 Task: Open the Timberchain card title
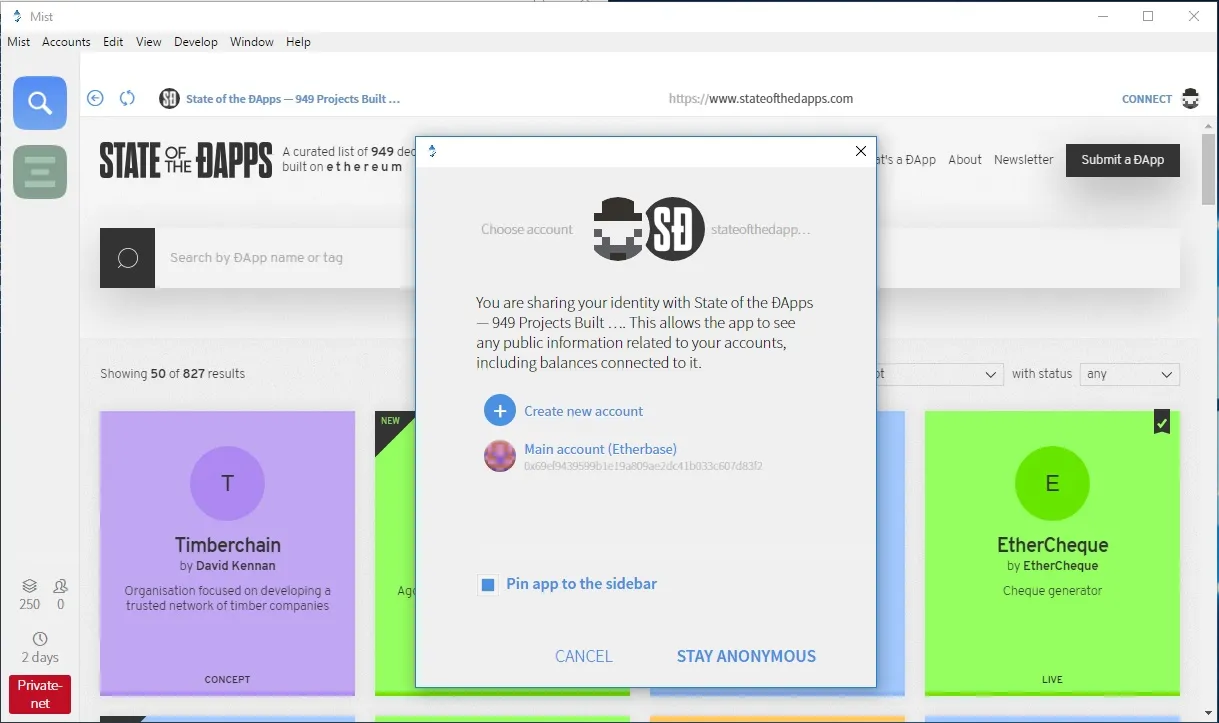click(228, 545)
